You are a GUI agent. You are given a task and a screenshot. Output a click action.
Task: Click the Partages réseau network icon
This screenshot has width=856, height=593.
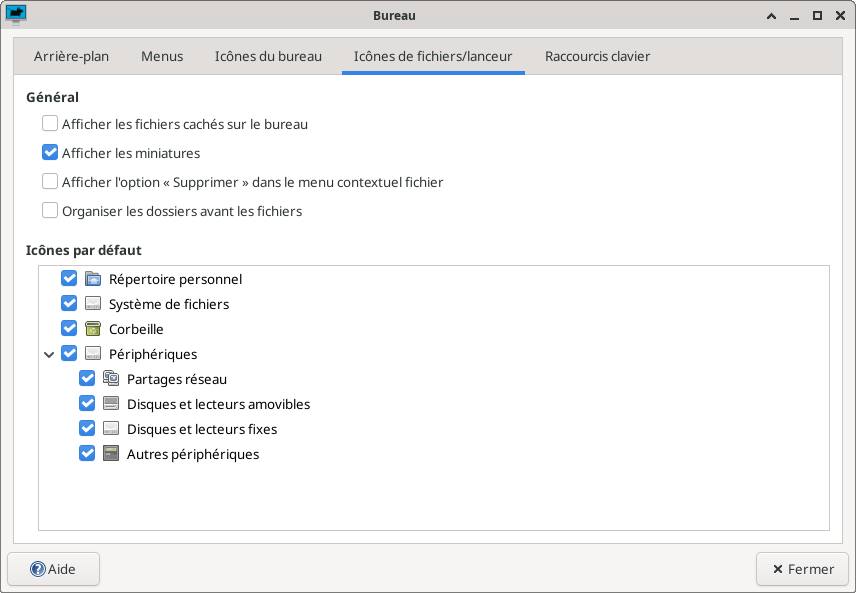tap(111, 379)
